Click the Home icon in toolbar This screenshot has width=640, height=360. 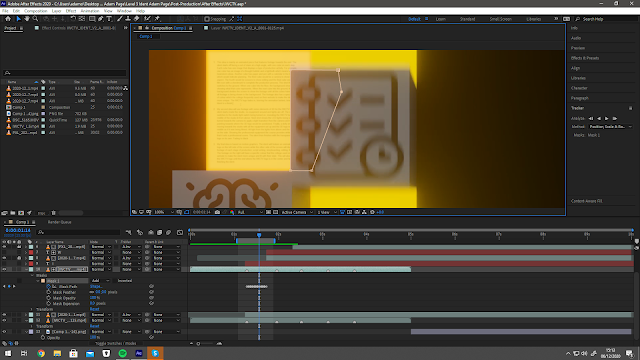(x=8, y=19)
